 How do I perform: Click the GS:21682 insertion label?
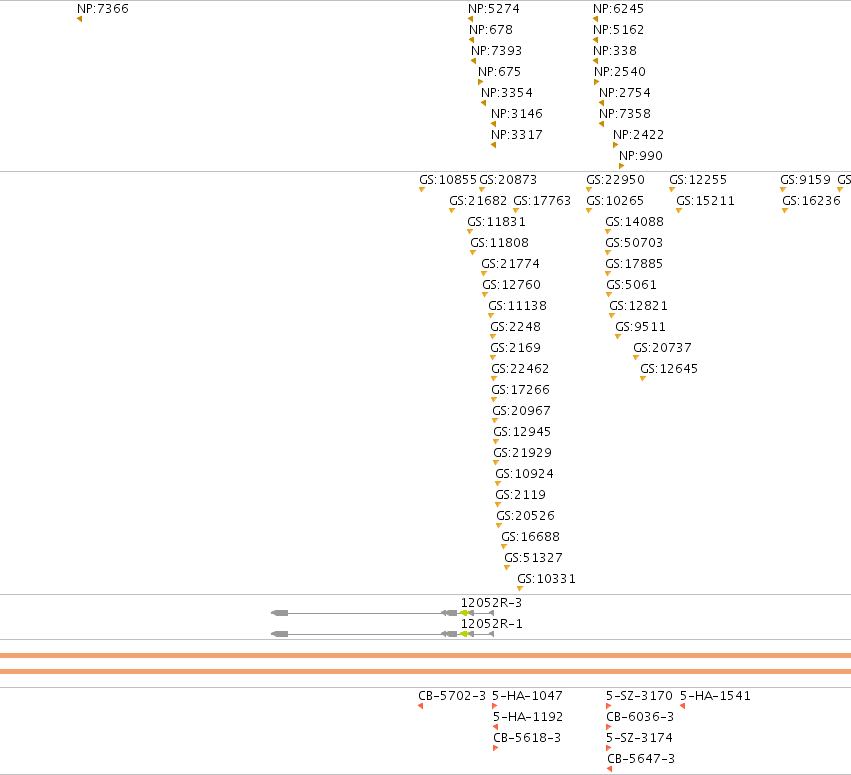coord(478,201)
